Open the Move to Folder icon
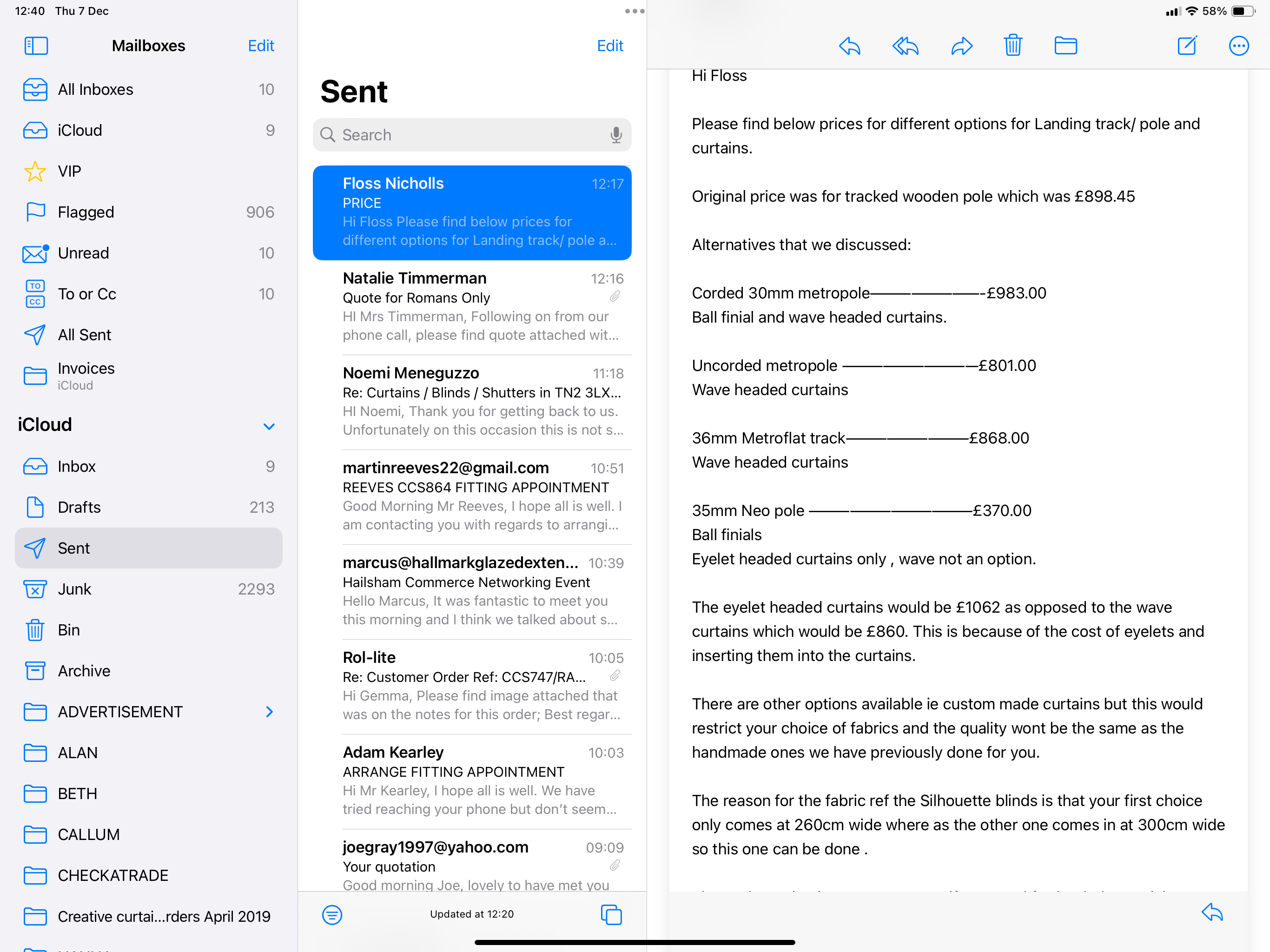1270x952 pixels. coord(1065,46)
